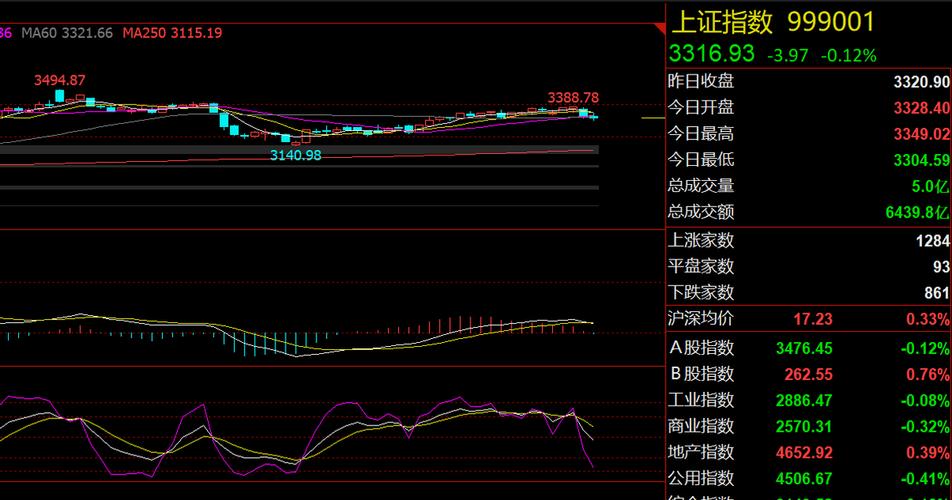Click the 今日最高 value 3349.02
This screenshot has width=952, height=500.
pyautogui.click(x=921, y=133)
